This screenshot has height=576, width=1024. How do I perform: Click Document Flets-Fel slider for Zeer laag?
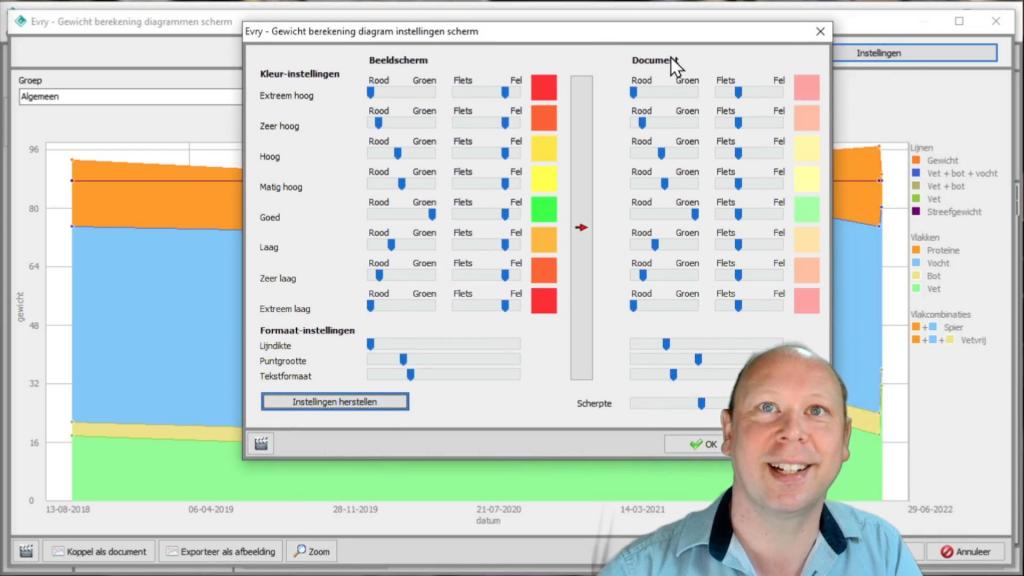click(749, 276)
